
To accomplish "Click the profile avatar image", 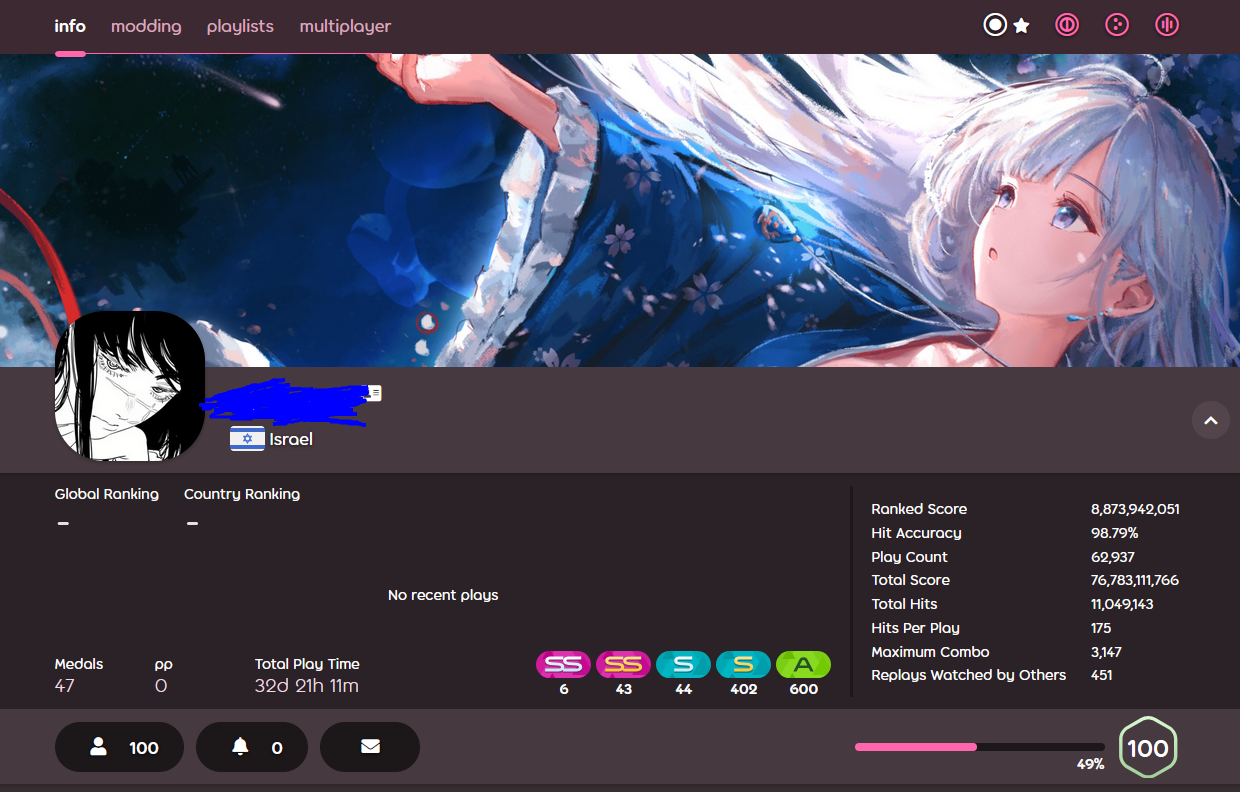I will tap(130, 386).
